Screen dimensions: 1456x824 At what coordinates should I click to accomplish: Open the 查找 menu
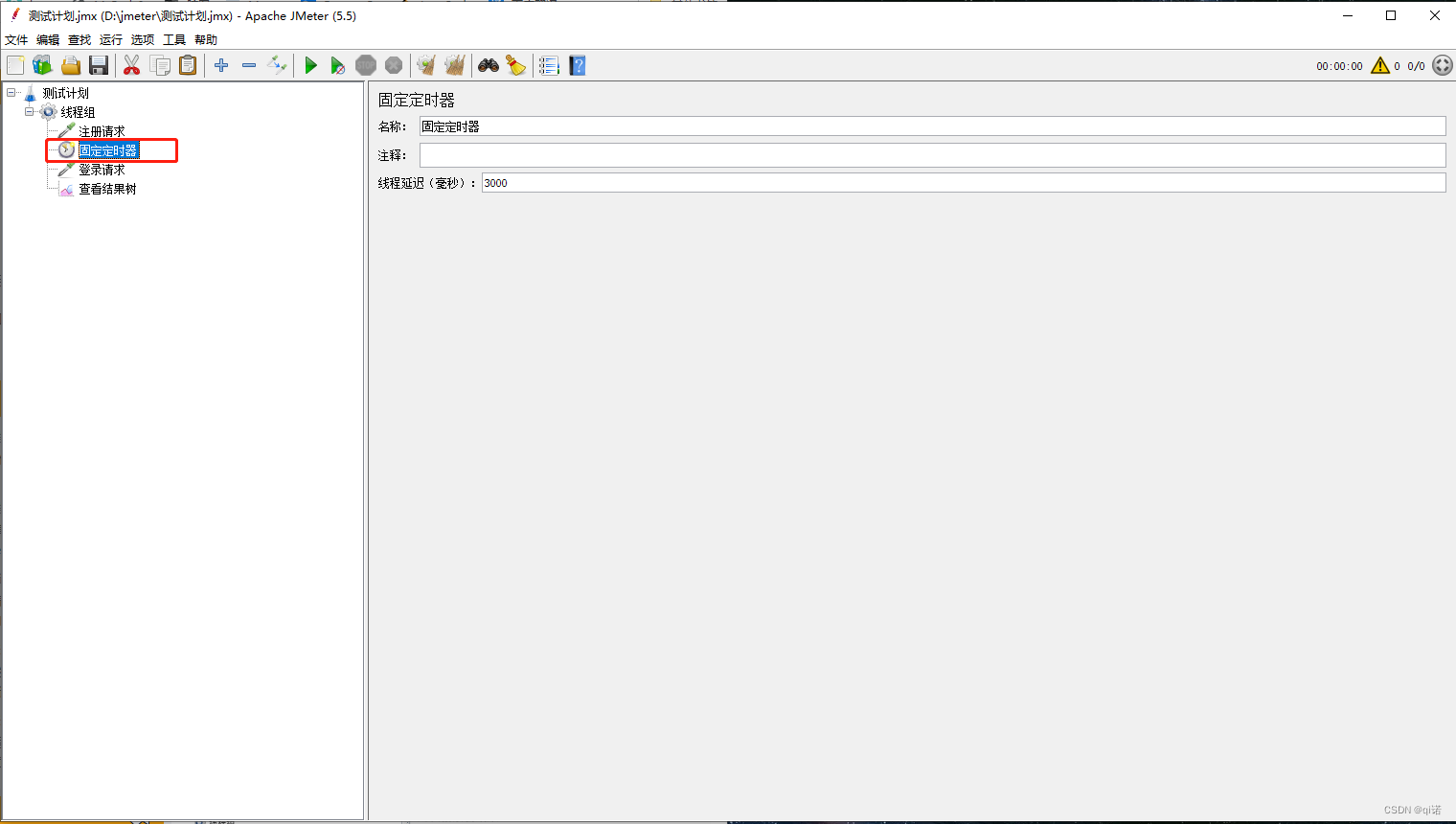[80, 39]
